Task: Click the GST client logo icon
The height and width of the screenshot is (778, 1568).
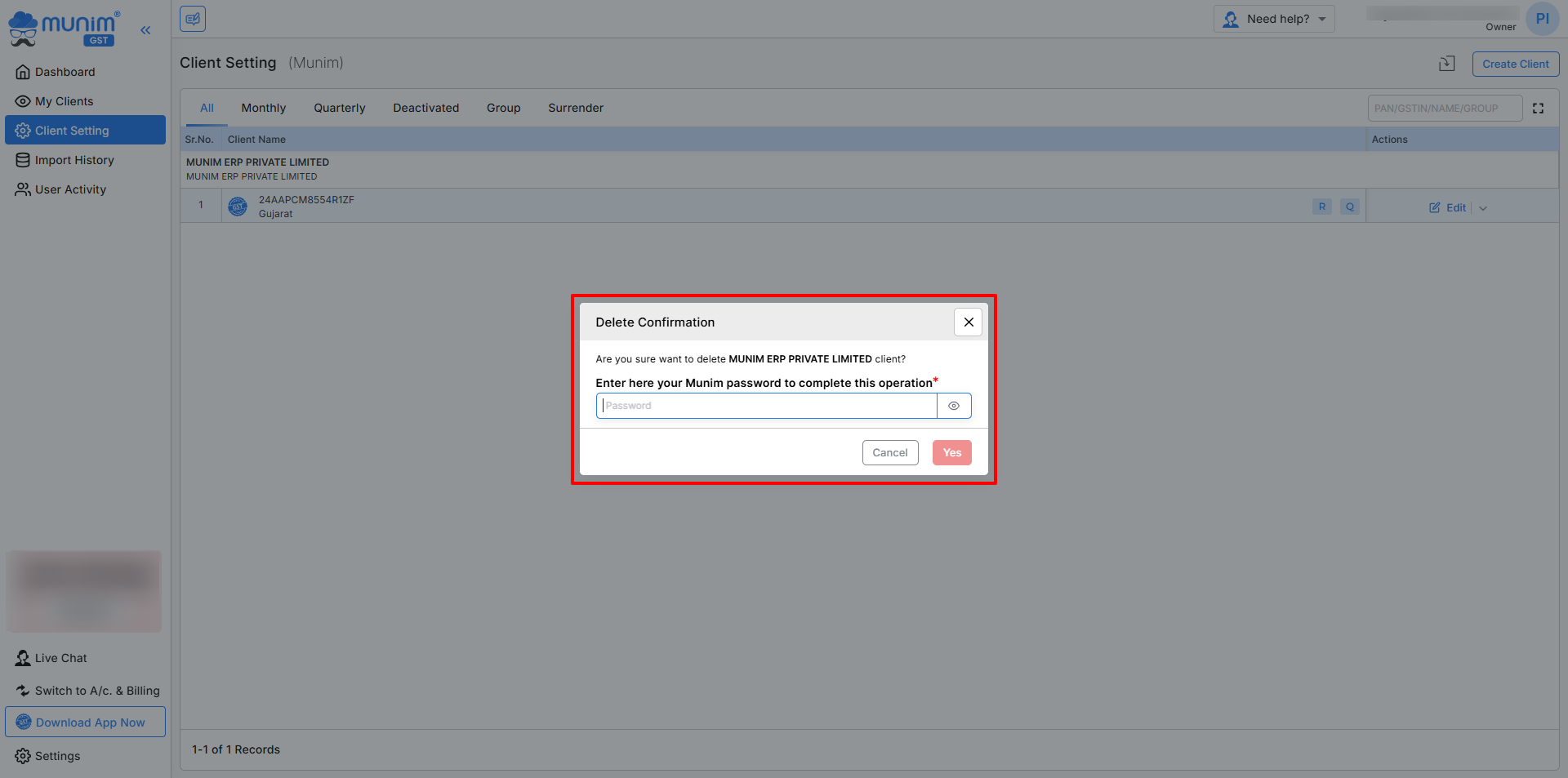Action: (x=238, y=207)
